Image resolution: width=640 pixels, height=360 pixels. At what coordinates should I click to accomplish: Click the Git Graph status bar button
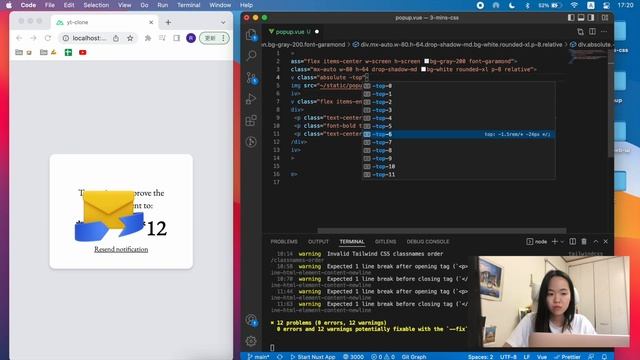[x=414, y=357]
